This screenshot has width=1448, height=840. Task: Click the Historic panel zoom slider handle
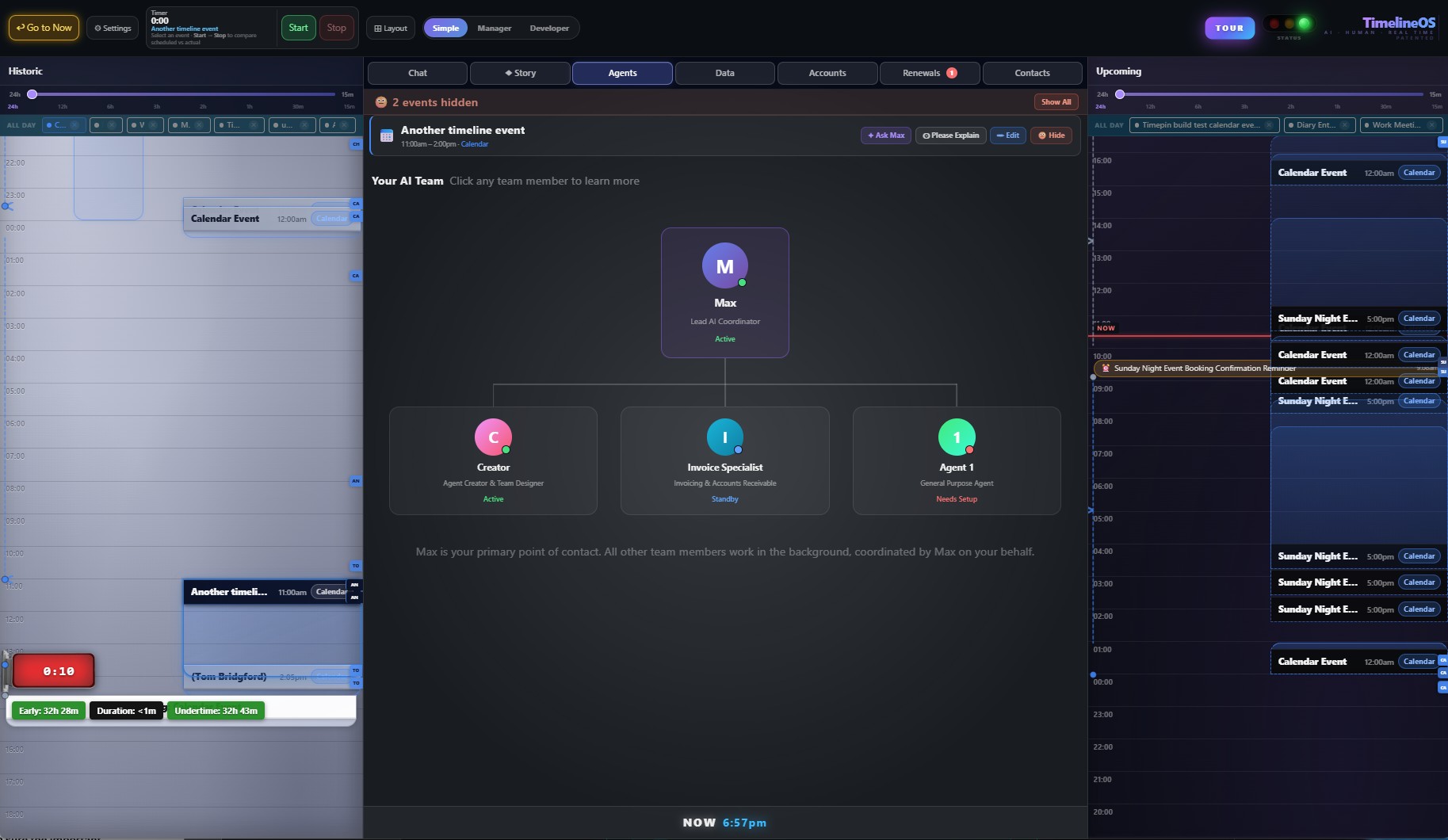(32, 94)
